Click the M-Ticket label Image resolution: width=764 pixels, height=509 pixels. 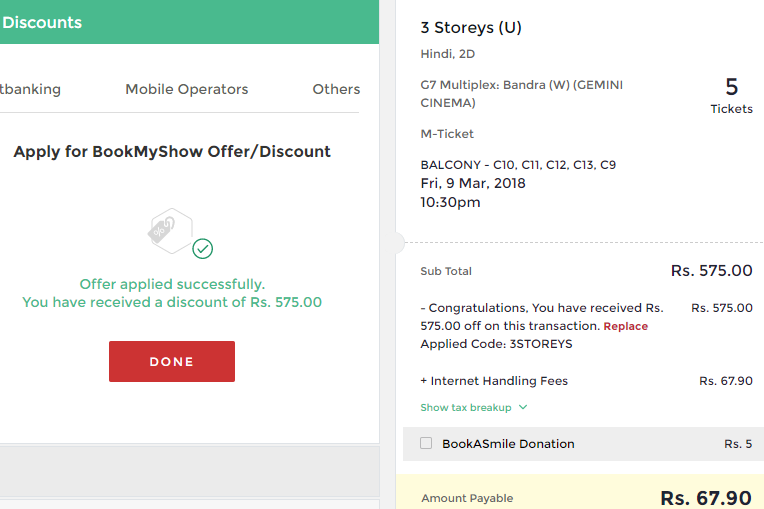click(x=447, y=134)
